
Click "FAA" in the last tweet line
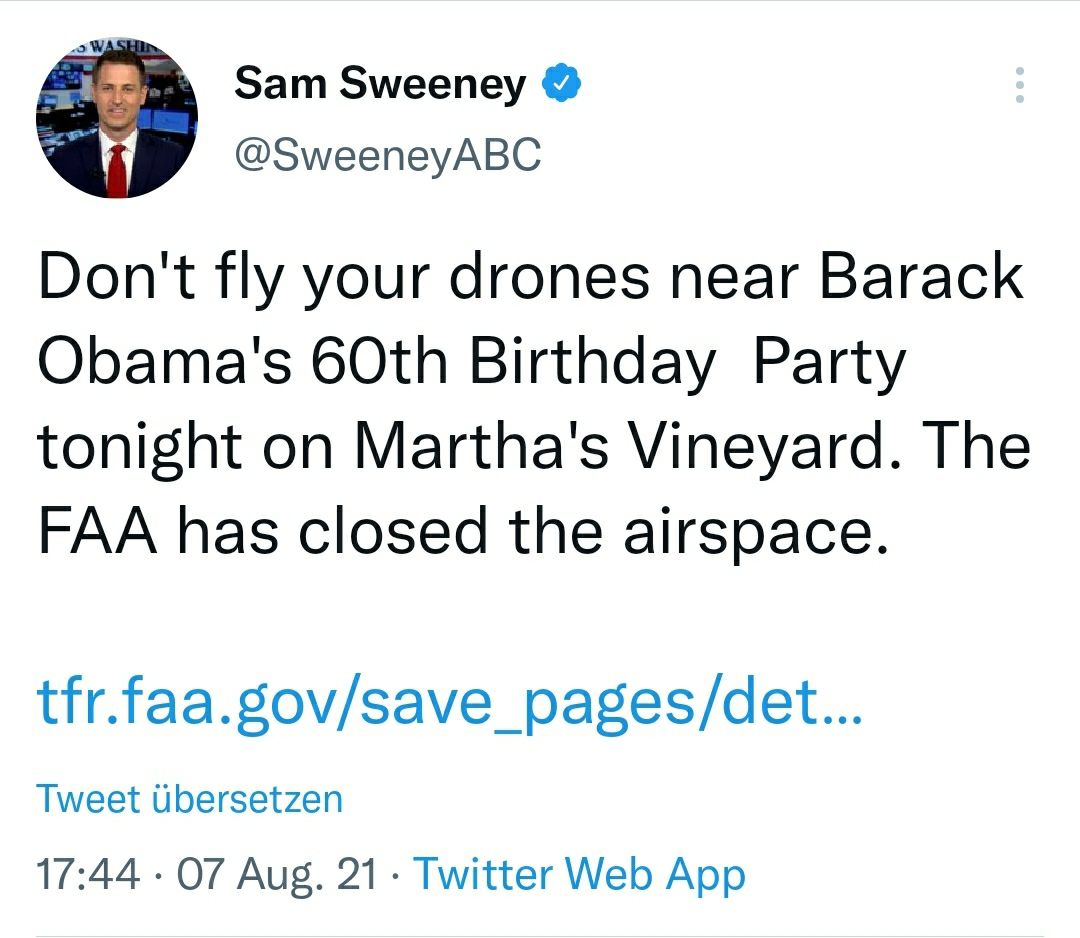(98, 532)
